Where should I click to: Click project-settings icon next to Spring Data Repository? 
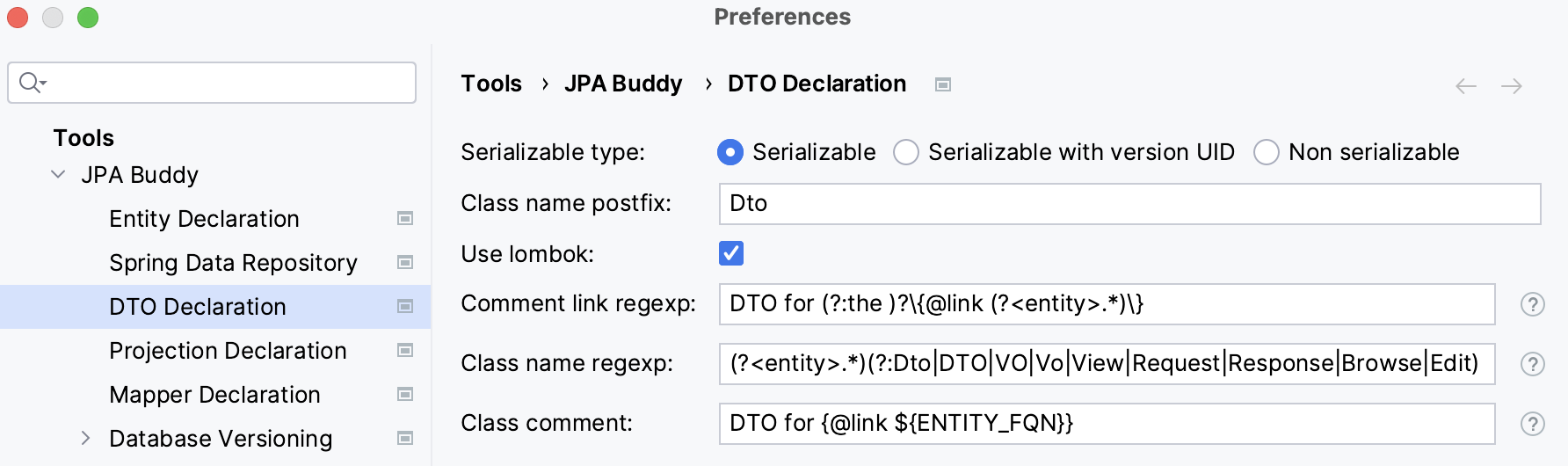click(405, 262)
